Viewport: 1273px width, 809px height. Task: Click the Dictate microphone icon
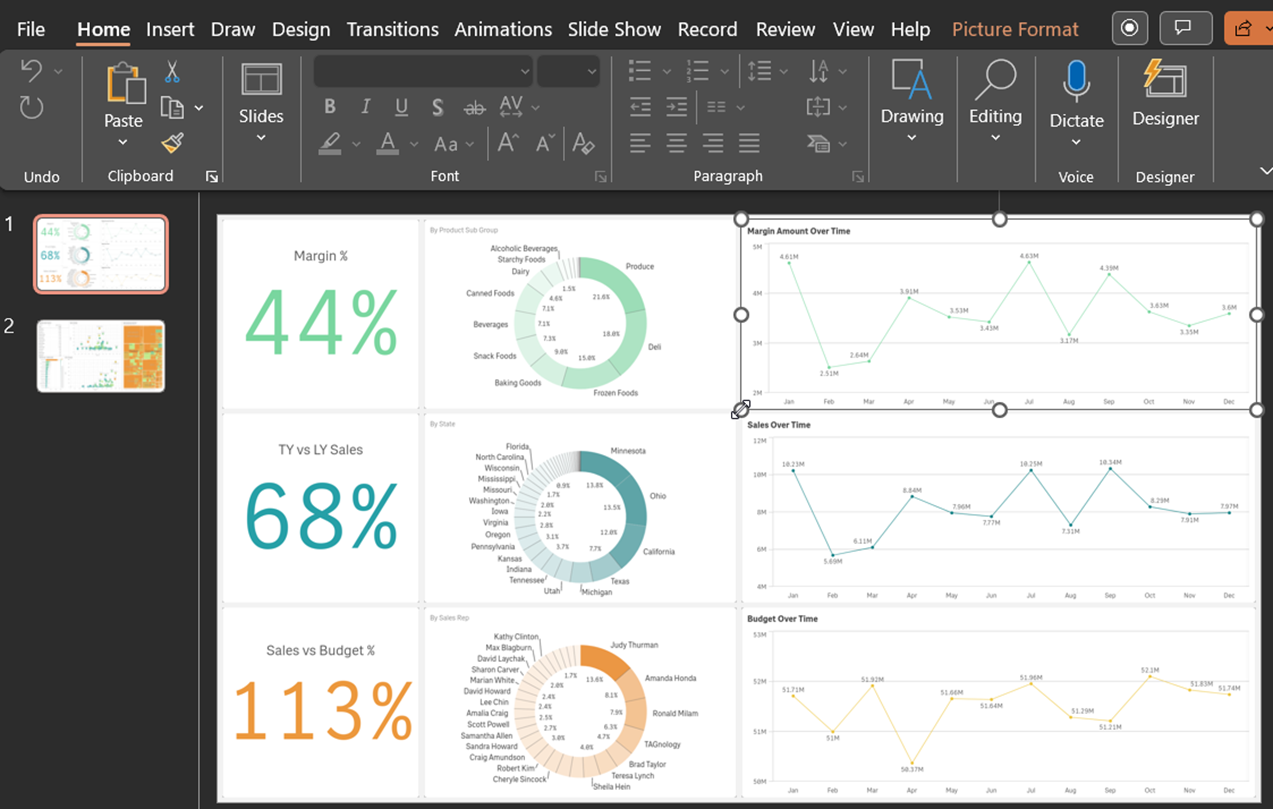[x=1076, y=82]
